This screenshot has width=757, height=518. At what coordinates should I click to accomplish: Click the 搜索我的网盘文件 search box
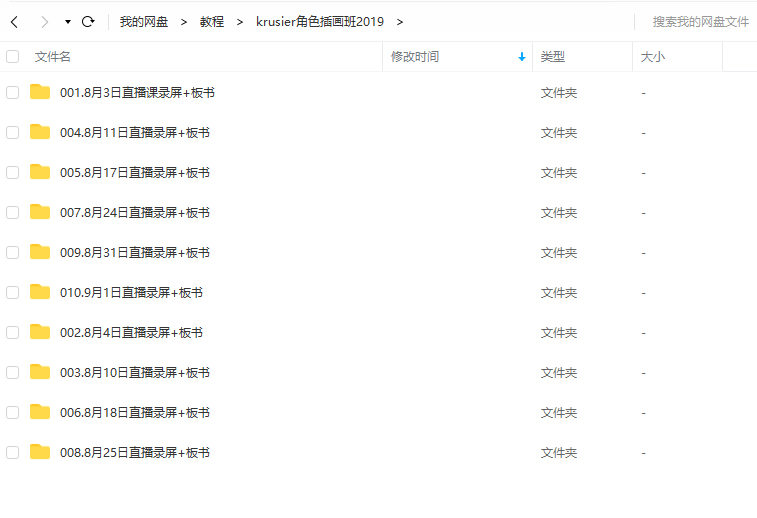point(700,21)
